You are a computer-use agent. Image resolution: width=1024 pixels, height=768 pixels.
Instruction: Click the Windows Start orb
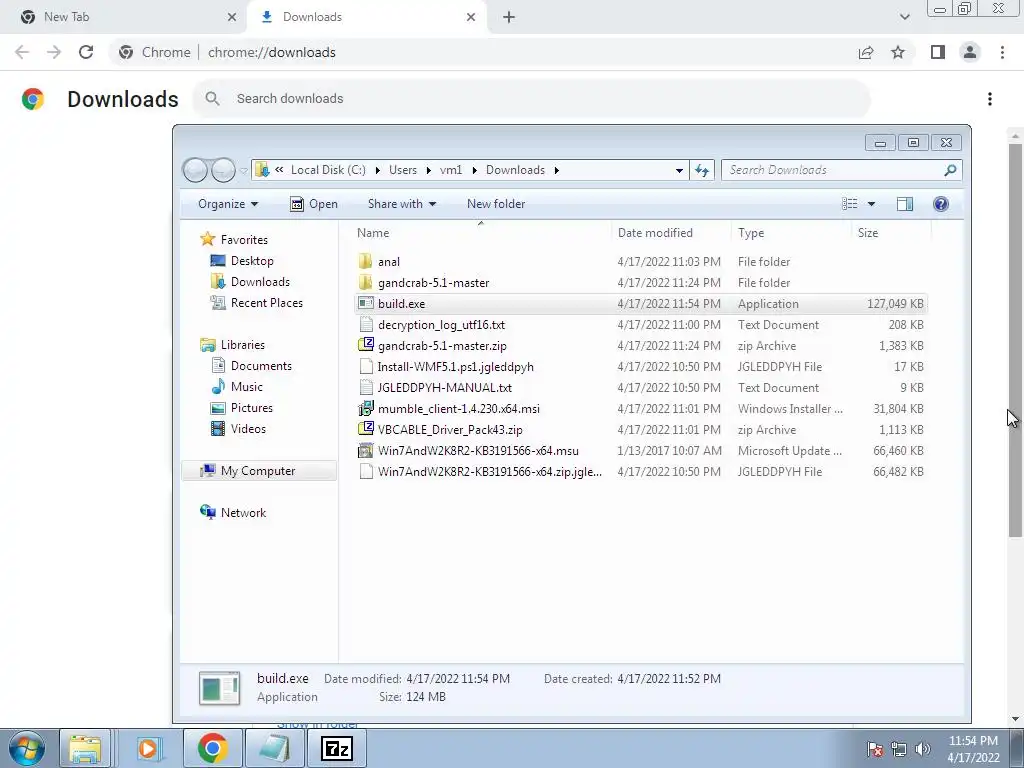coord(27,748)
